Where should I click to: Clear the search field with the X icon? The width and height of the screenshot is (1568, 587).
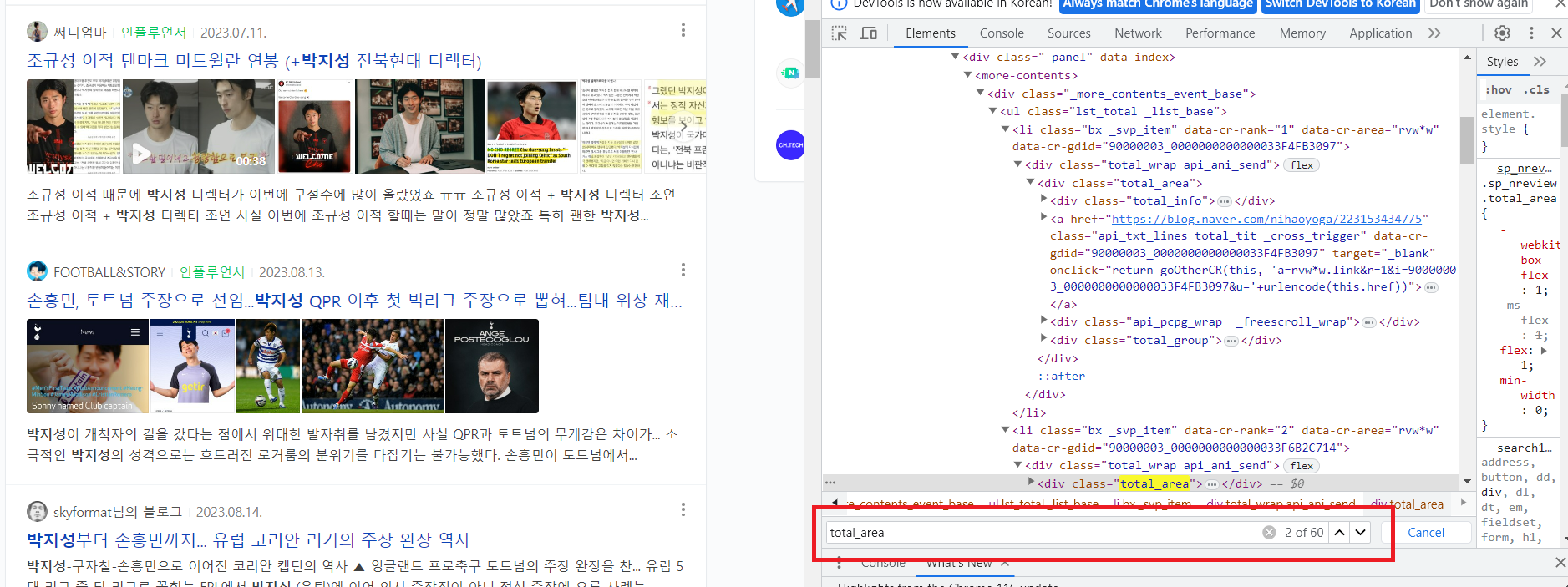pyautogui.click(x=1269, y=533)
